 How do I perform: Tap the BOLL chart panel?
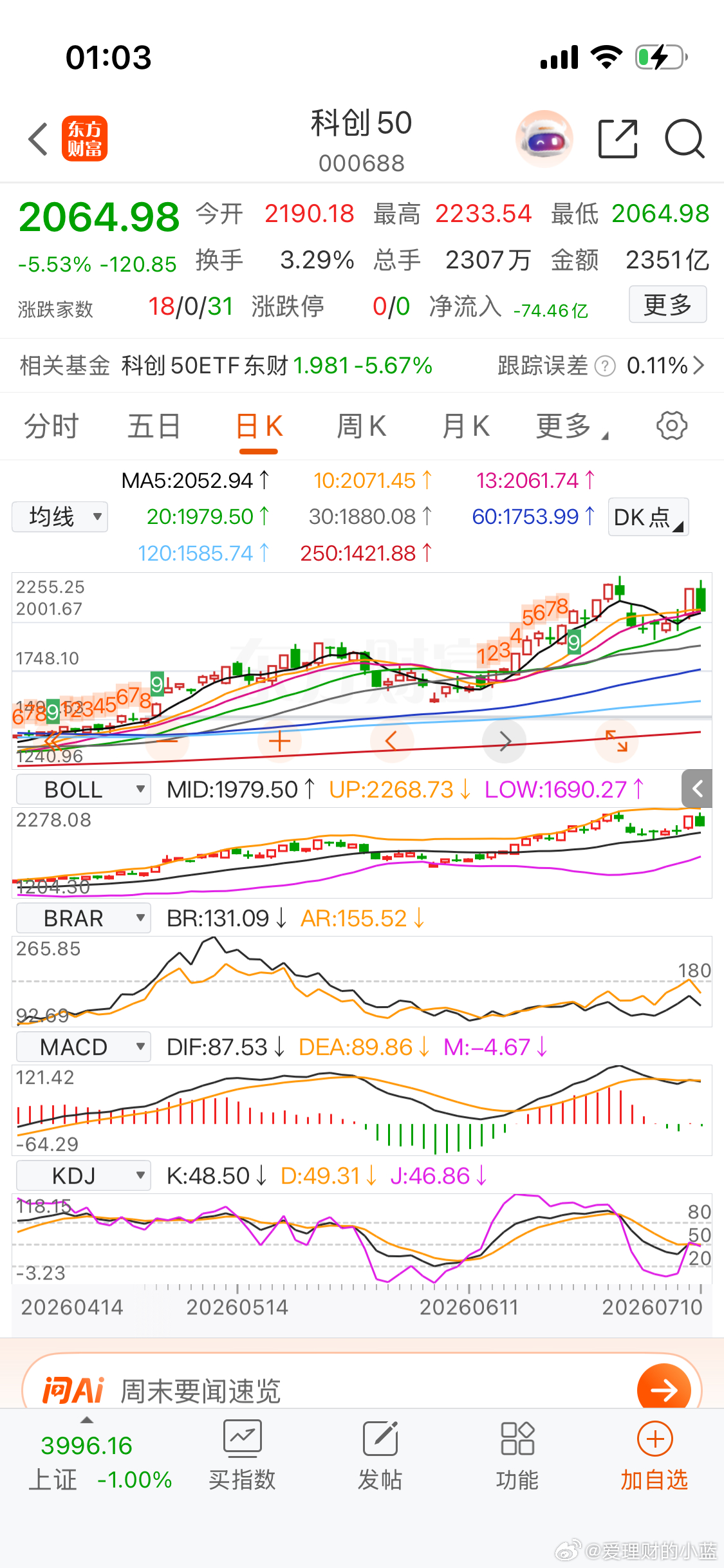(x=362, y=852)
